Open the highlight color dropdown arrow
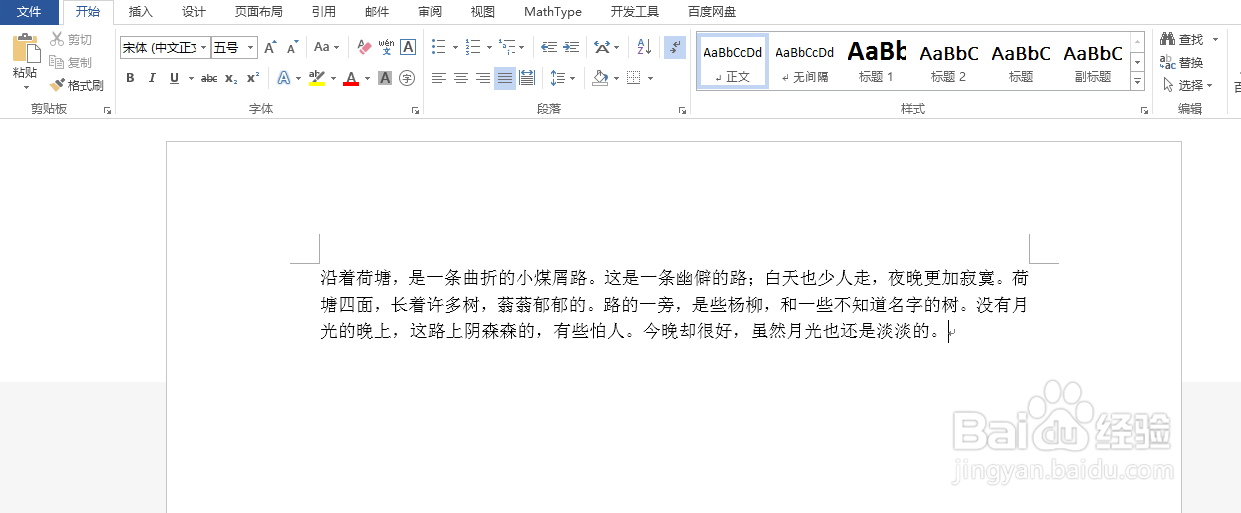Viewport: 1241px width, 513px height. [333, 78]
